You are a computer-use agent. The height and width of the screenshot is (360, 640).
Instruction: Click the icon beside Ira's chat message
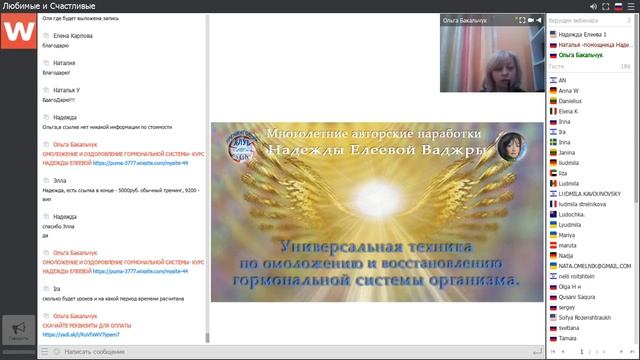pos(46,289)
